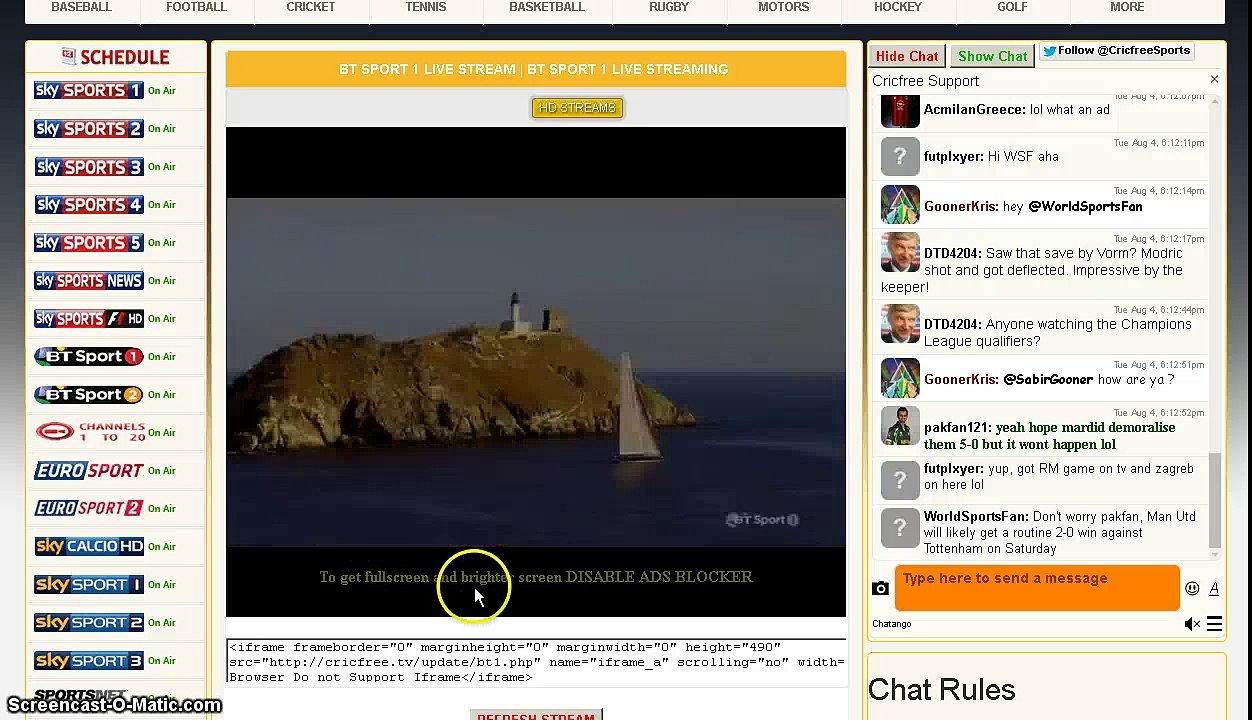1252x720 pixels.
Task: Open the Sky Sport 3 Italia logo
Action: click(x=89, y=660)
